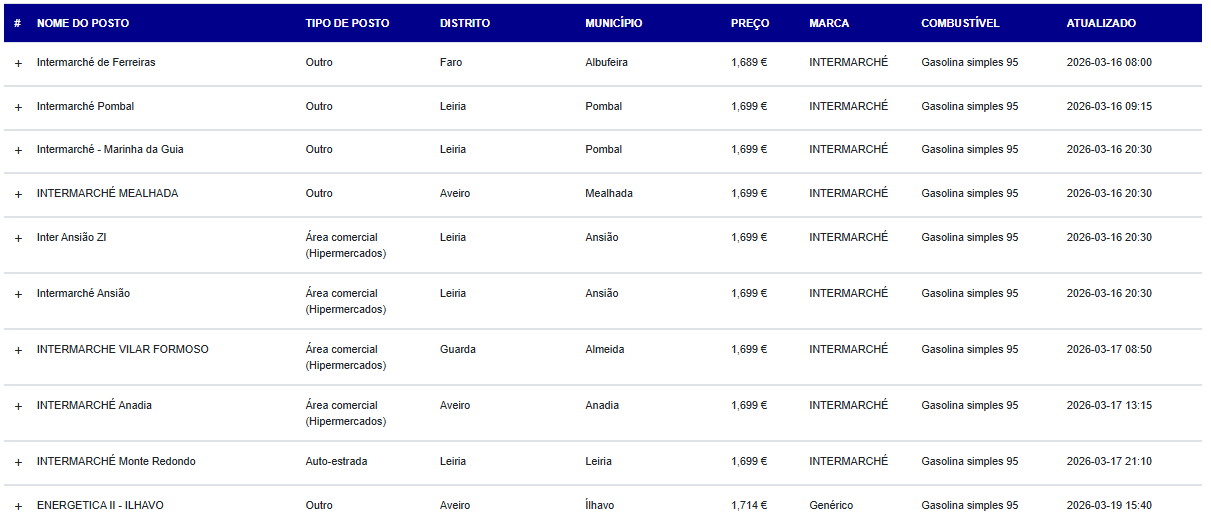This screenshot has height=528, width=1211.
Task: Expand the INTERMARCHÉ MEALHADA row
Action: click(18, 194)
